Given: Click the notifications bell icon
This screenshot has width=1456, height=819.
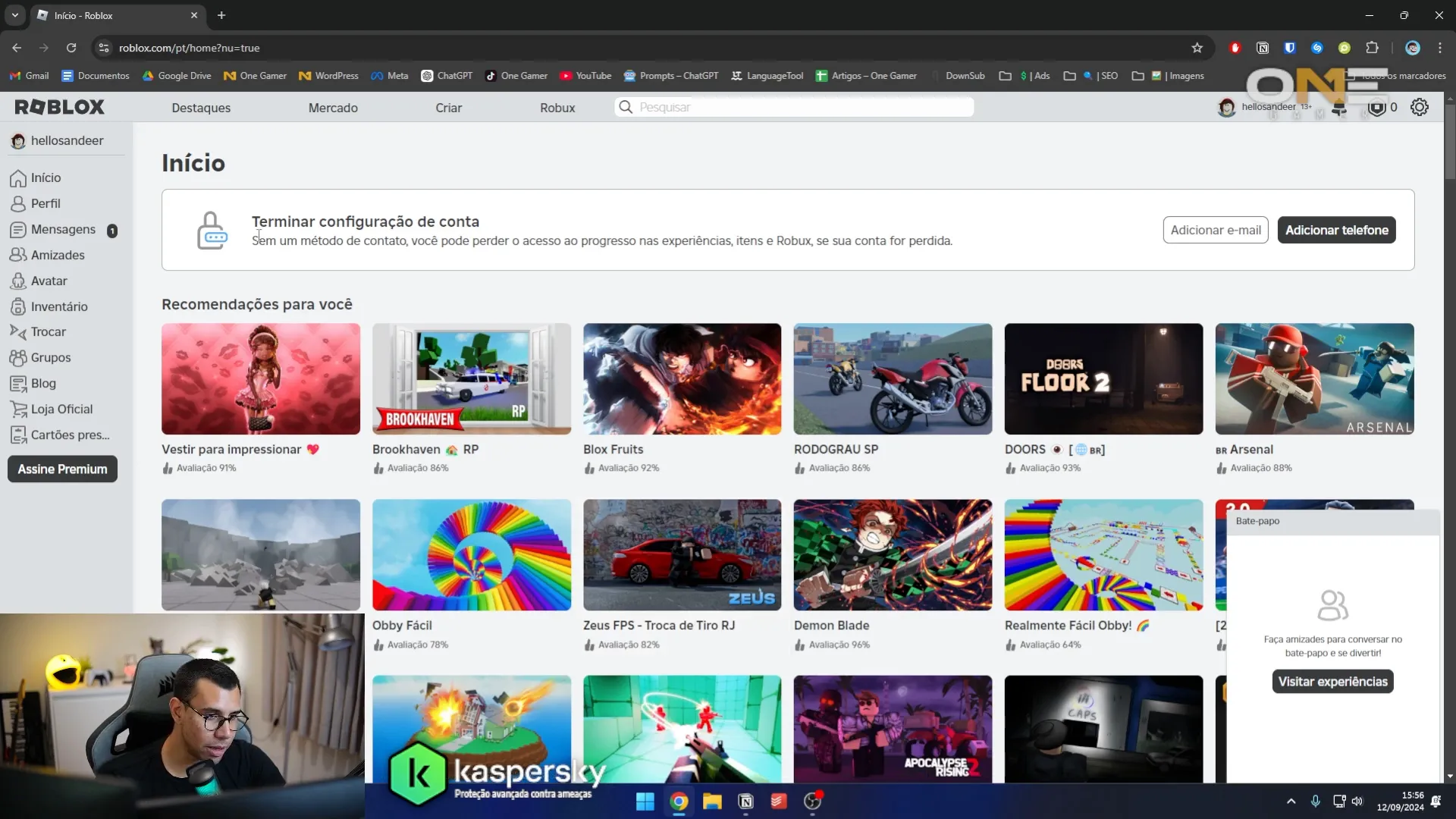Looking at the screenshot, I should point(1341,107).
